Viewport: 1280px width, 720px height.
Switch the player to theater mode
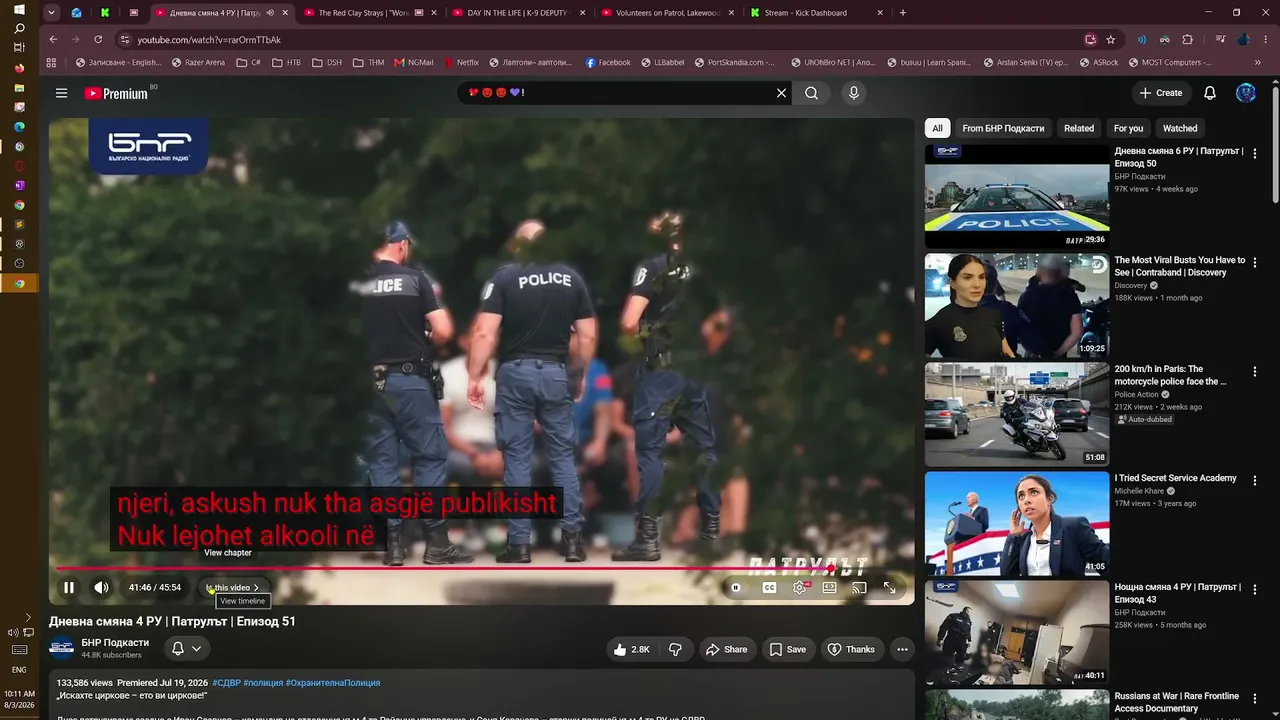coord(829,588)
